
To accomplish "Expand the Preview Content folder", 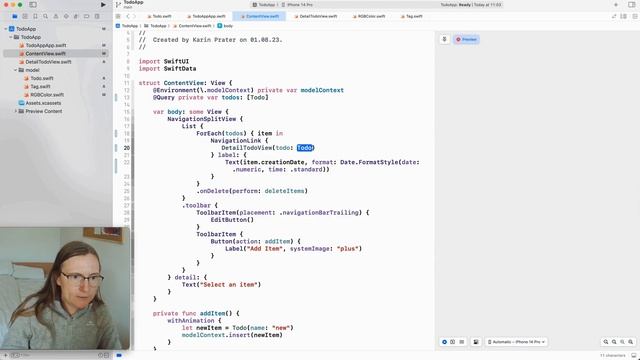I will (x=16, y=111).
